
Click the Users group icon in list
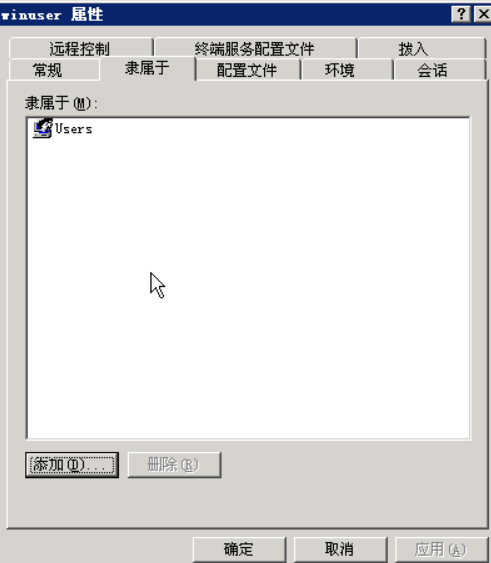tap(42, 129)
